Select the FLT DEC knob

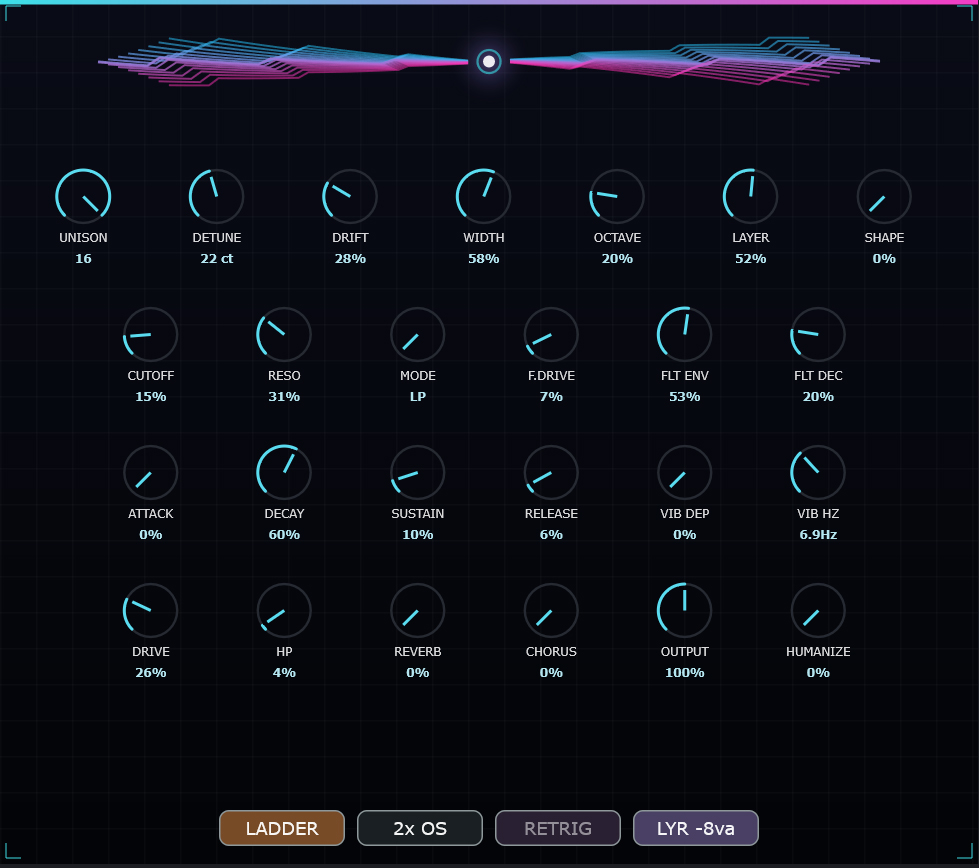click(819, 335)
